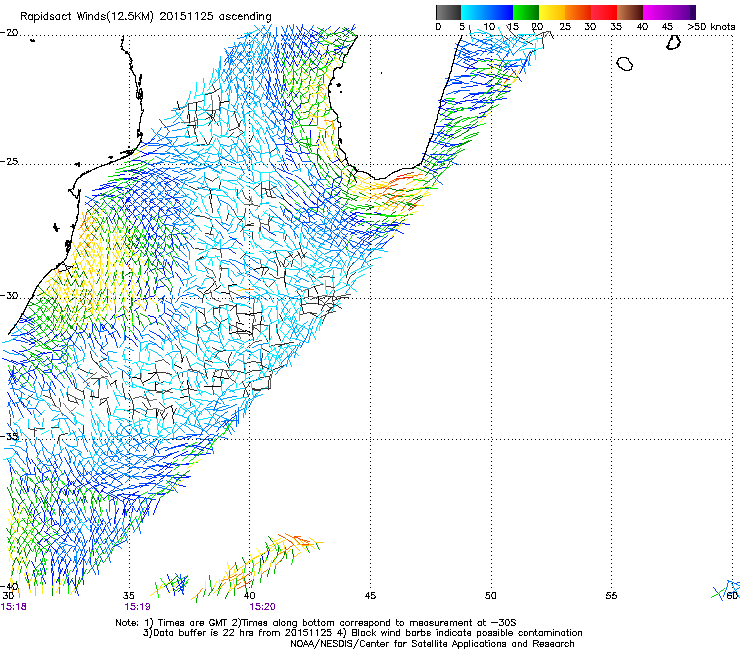Click the Réunion island outline near 55 longitude
Image resolution: width=740 pixels, height=650 pixels.
tap(625, 64)
